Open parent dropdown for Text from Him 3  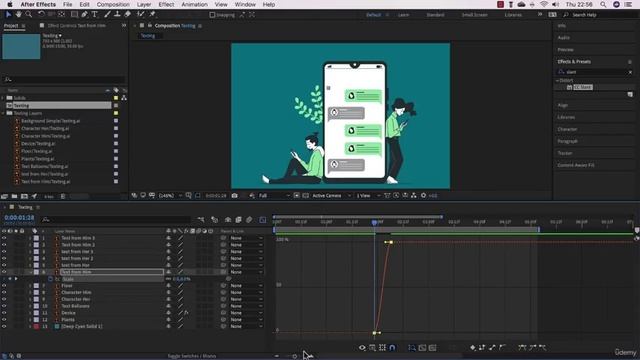[x=246, y=238]
